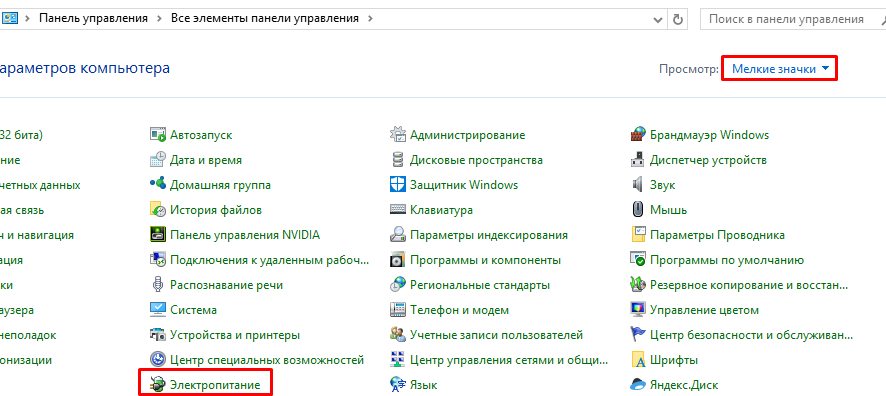Open the Диспетчер устройств icon
886x396 pixels.
tap(638, 160)
